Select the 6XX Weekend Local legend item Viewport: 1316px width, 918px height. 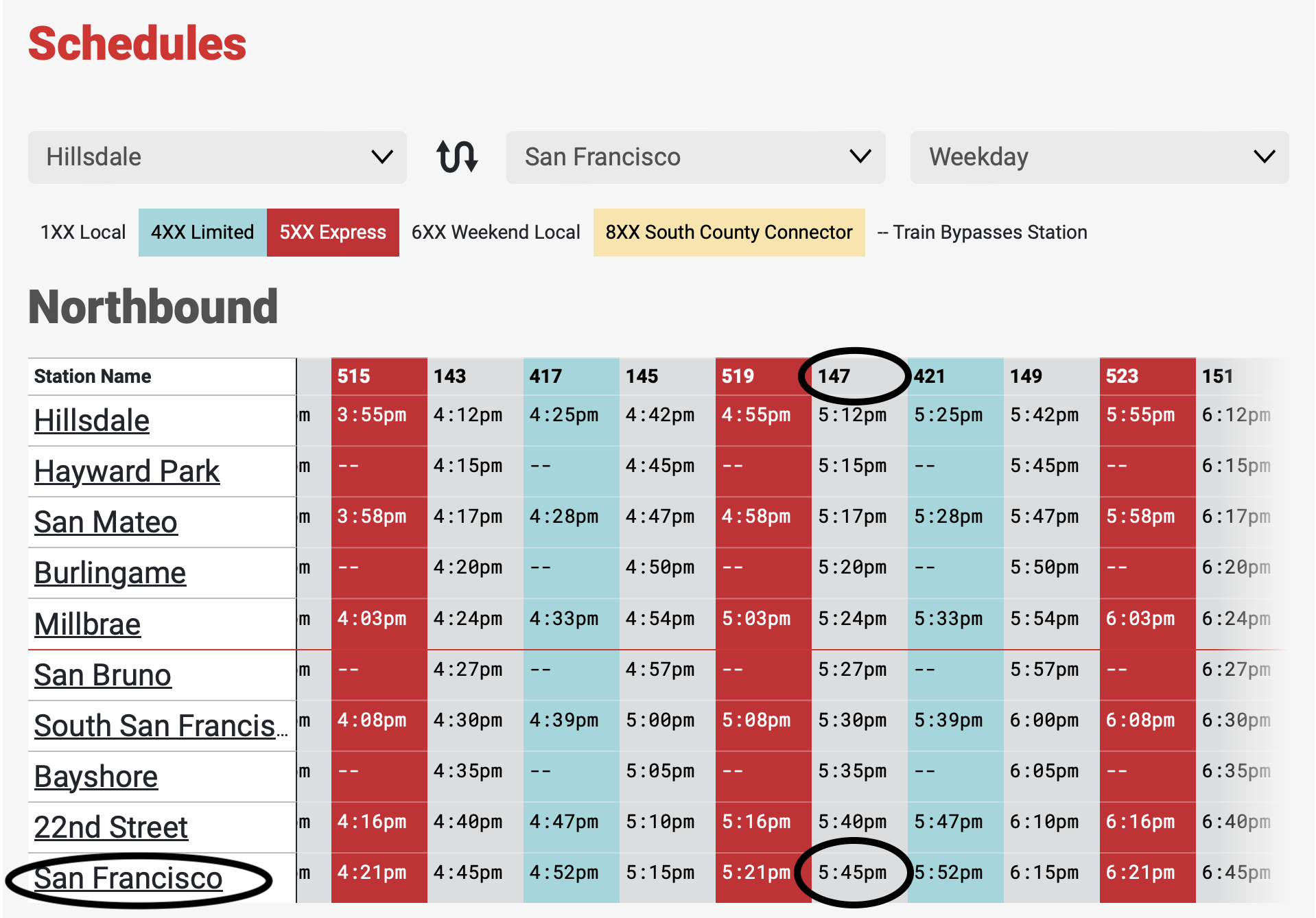pos(496,233)
